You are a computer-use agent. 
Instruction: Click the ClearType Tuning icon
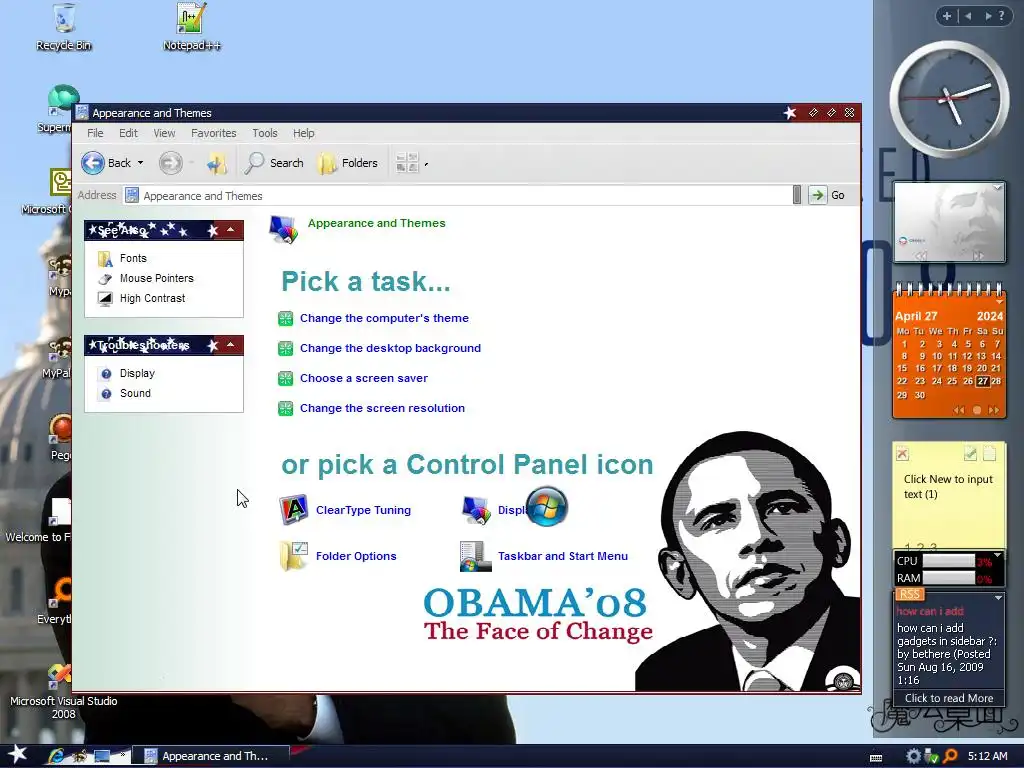[293, 510]
